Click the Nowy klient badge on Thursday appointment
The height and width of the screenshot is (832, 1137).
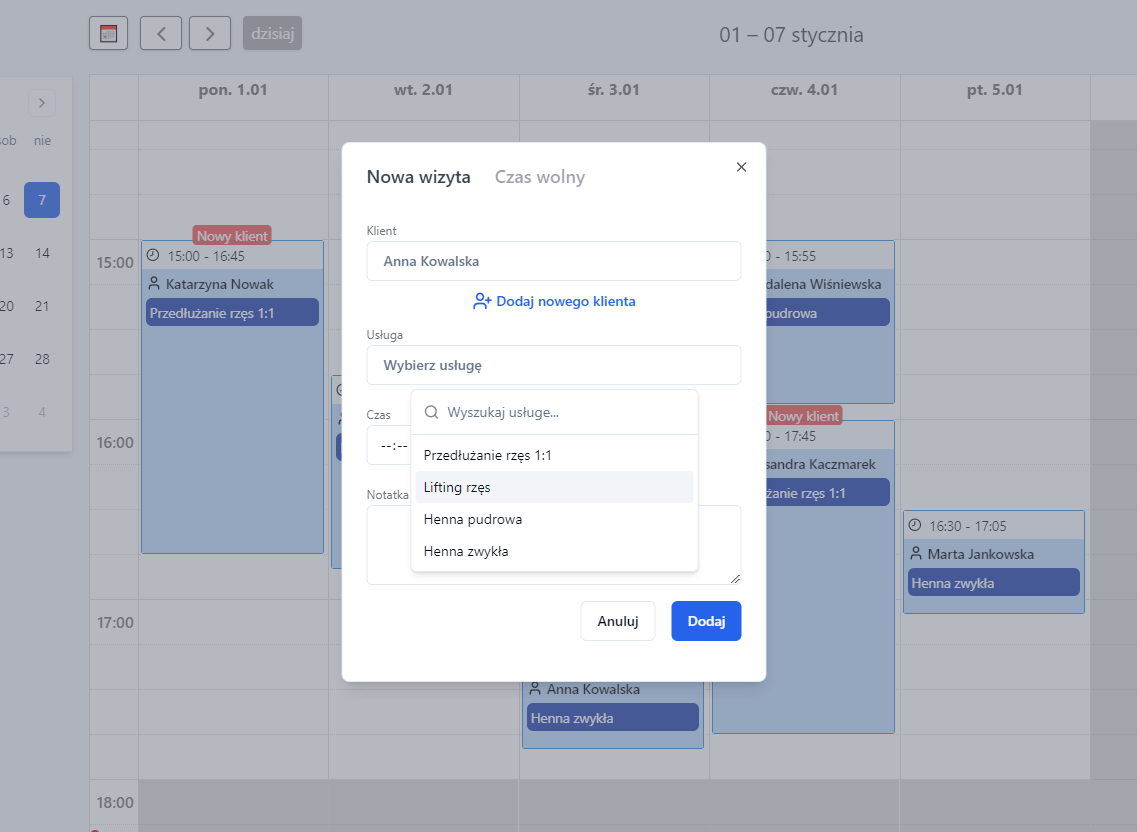[x=803, y=416]
